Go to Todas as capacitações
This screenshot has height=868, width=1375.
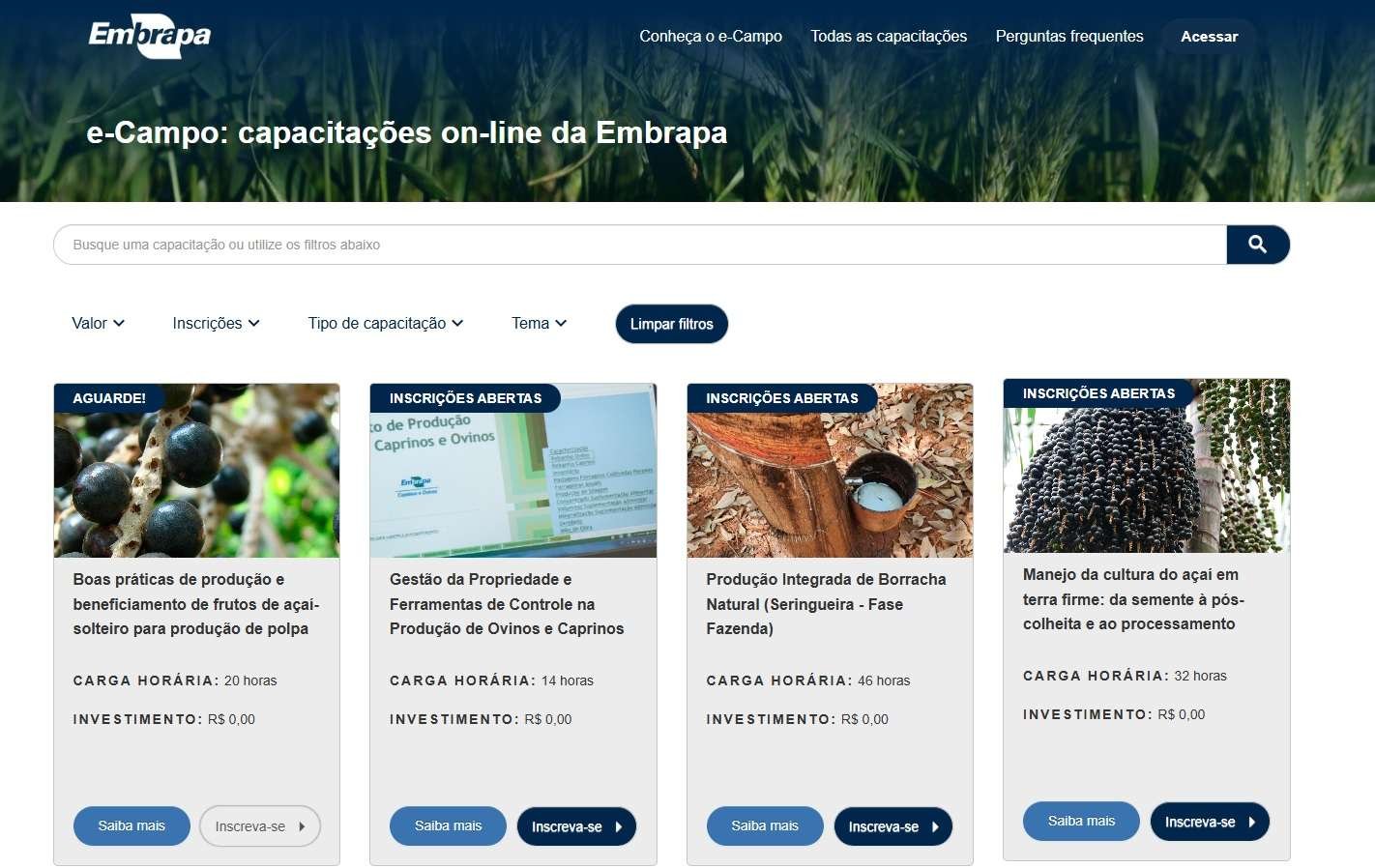tap(889, 36)
